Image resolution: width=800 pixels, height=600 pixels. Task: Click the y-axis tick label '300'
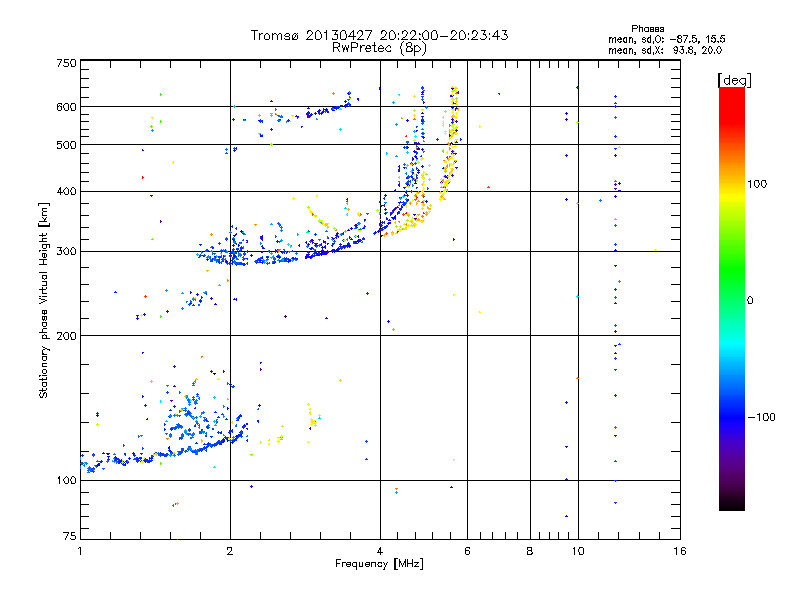66,252
